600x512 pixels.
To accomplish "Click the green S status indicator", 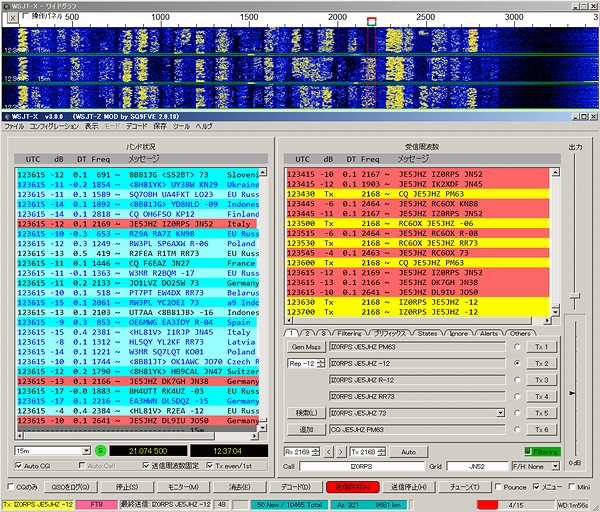I will [x=100, y=450].
